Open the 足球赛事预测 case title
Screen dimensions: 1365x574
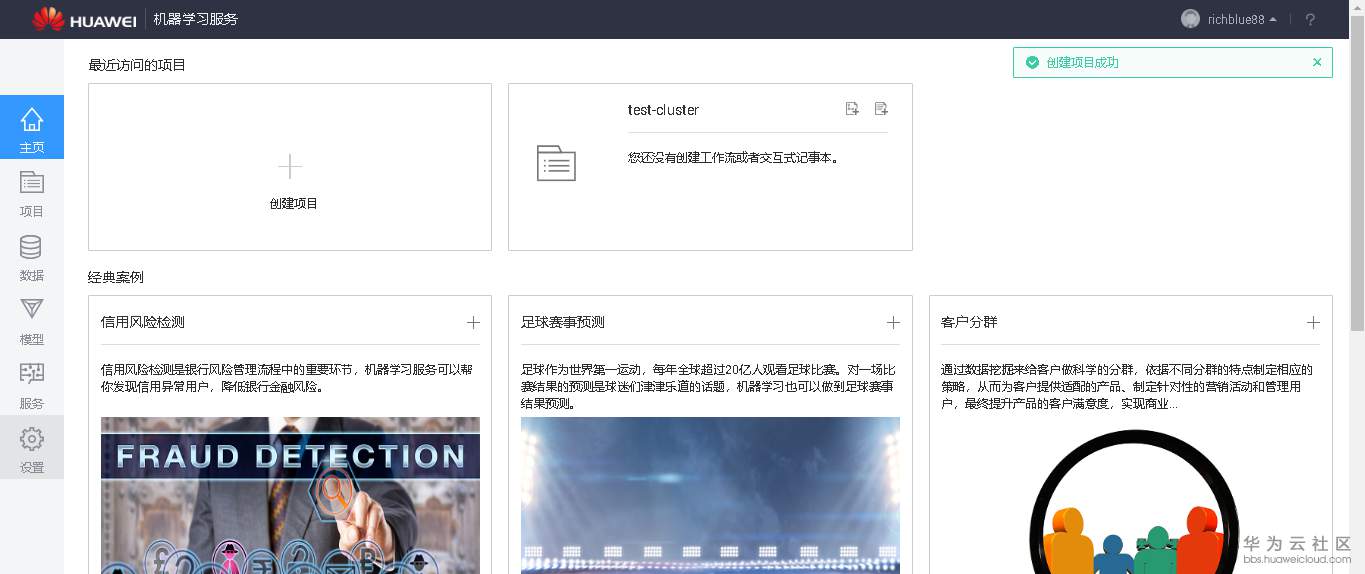(x=563, y=322)
